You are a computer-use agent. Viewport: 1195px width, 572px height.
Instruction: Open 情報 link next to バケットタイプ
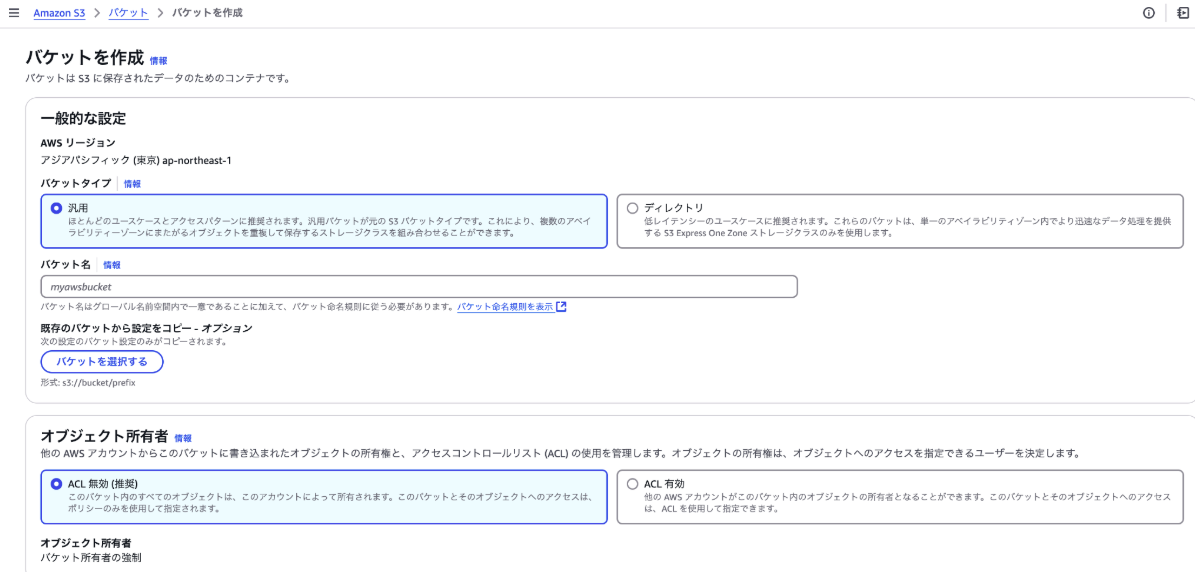[x=133, y=184]
